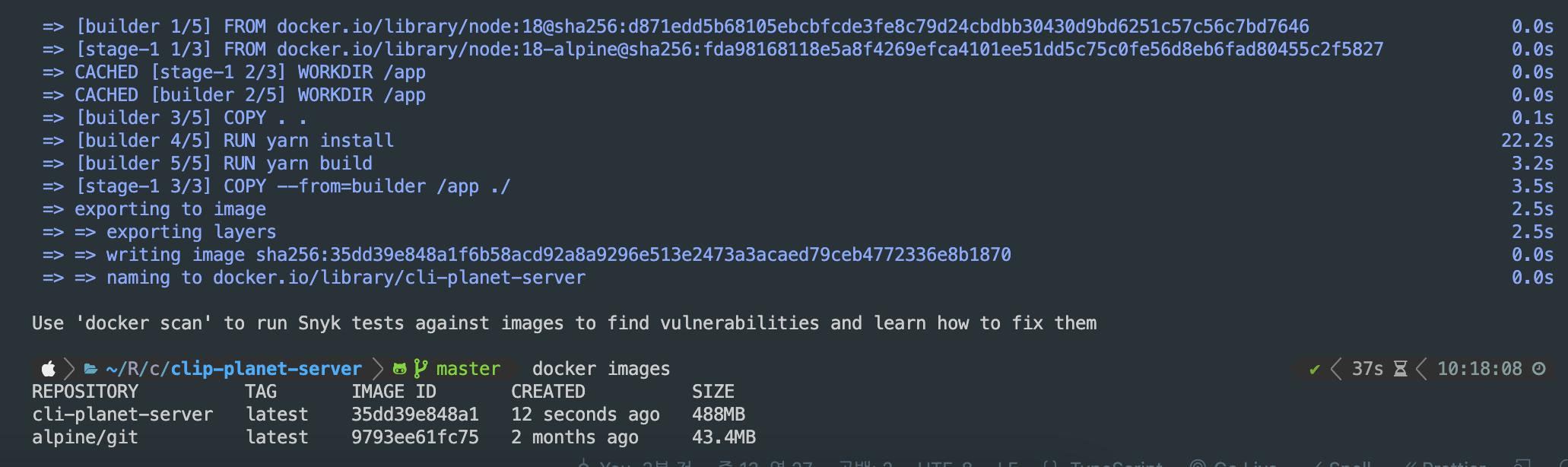The height and width of the screenshot is (467, 1568).
Task: Click the SIZE column header
Action: pos(713,392)
